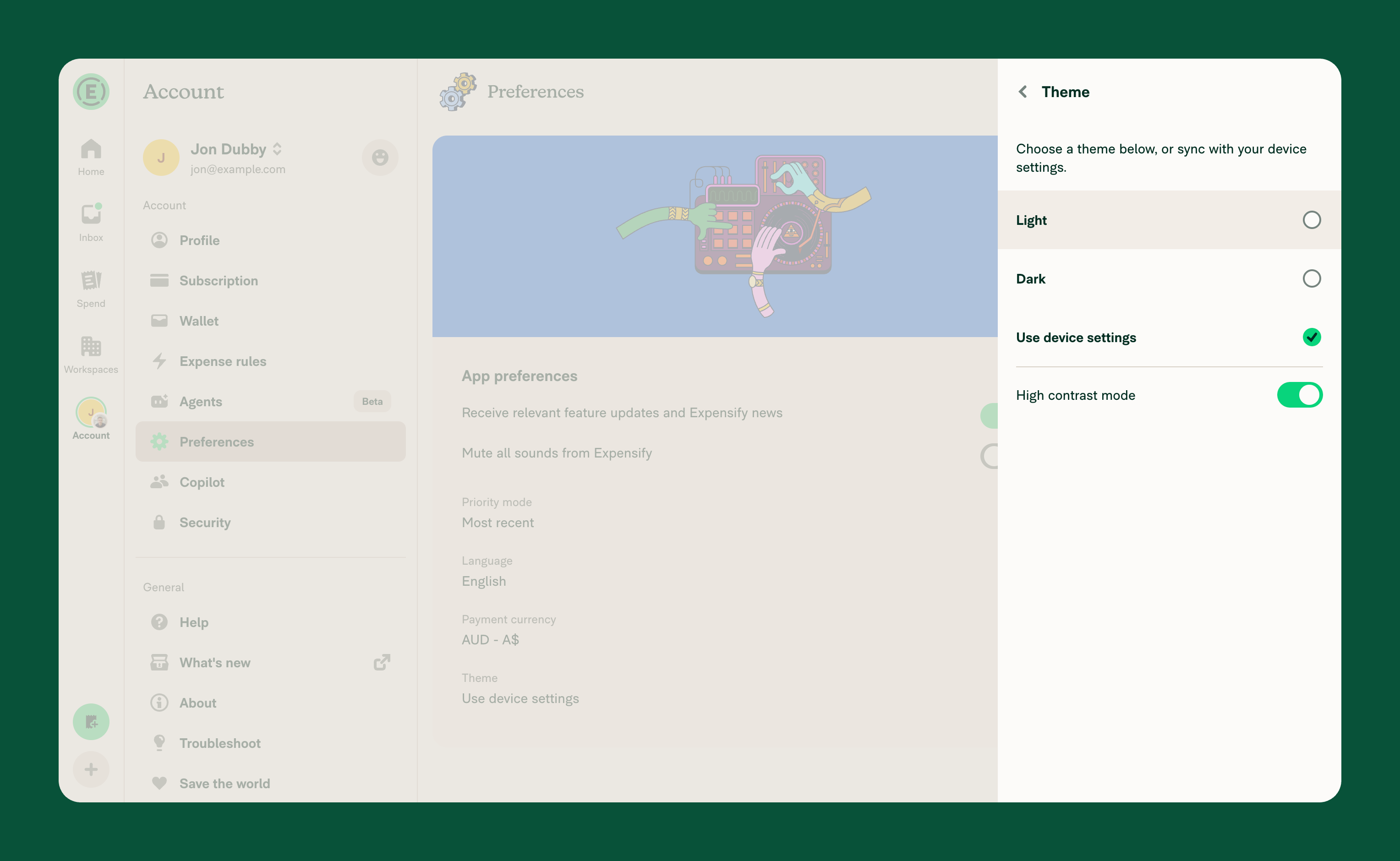This screenshot has height=861, width=1400.
Task: Open the Agents menu item
Action: coord(270,402)
